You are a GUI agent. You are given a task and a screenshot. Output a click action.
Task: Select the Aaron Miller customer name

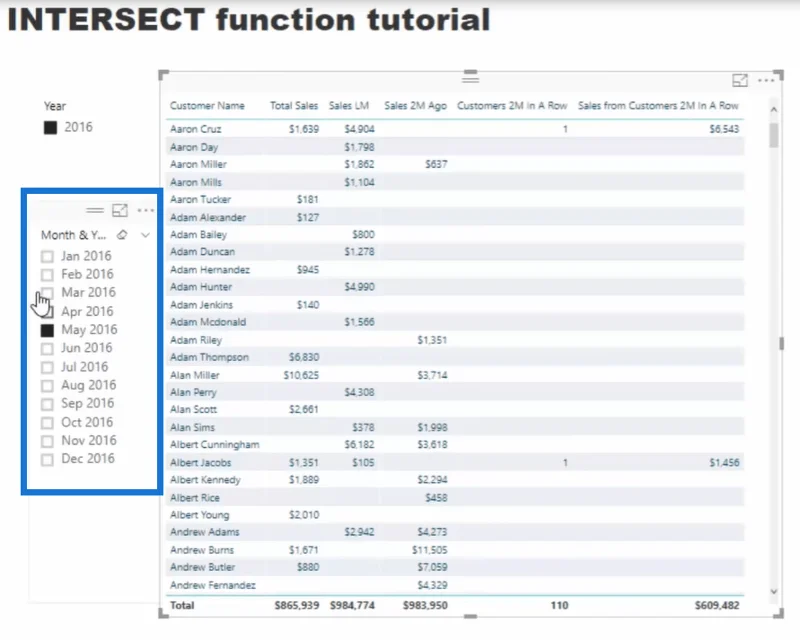198,164
